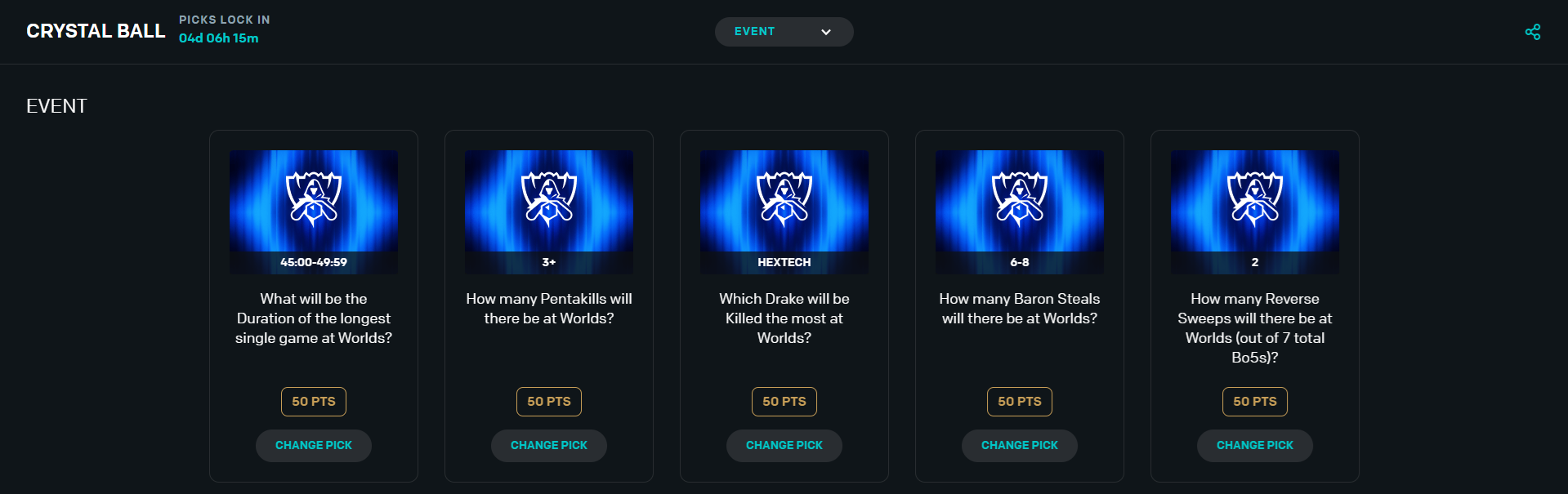Image resolution: width=1568 pixels, height=494 pixels.
Task: Click the 50 PTS badge on Pentakills card
Action: (x=549, y=401)
